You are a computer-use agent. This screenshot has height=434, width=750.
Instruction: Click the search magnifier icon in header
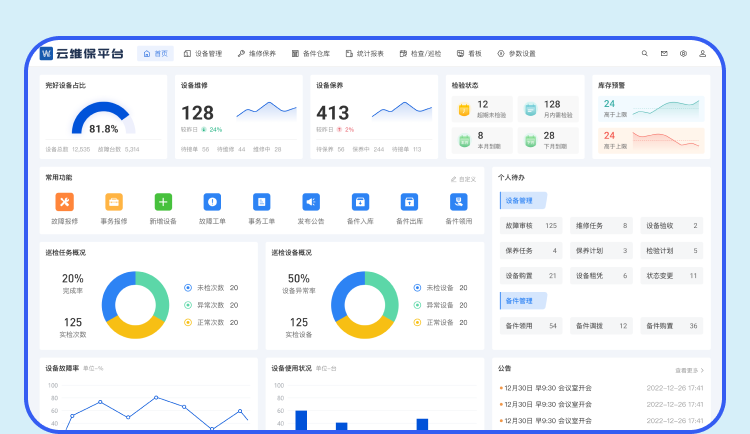click(644, 54)
